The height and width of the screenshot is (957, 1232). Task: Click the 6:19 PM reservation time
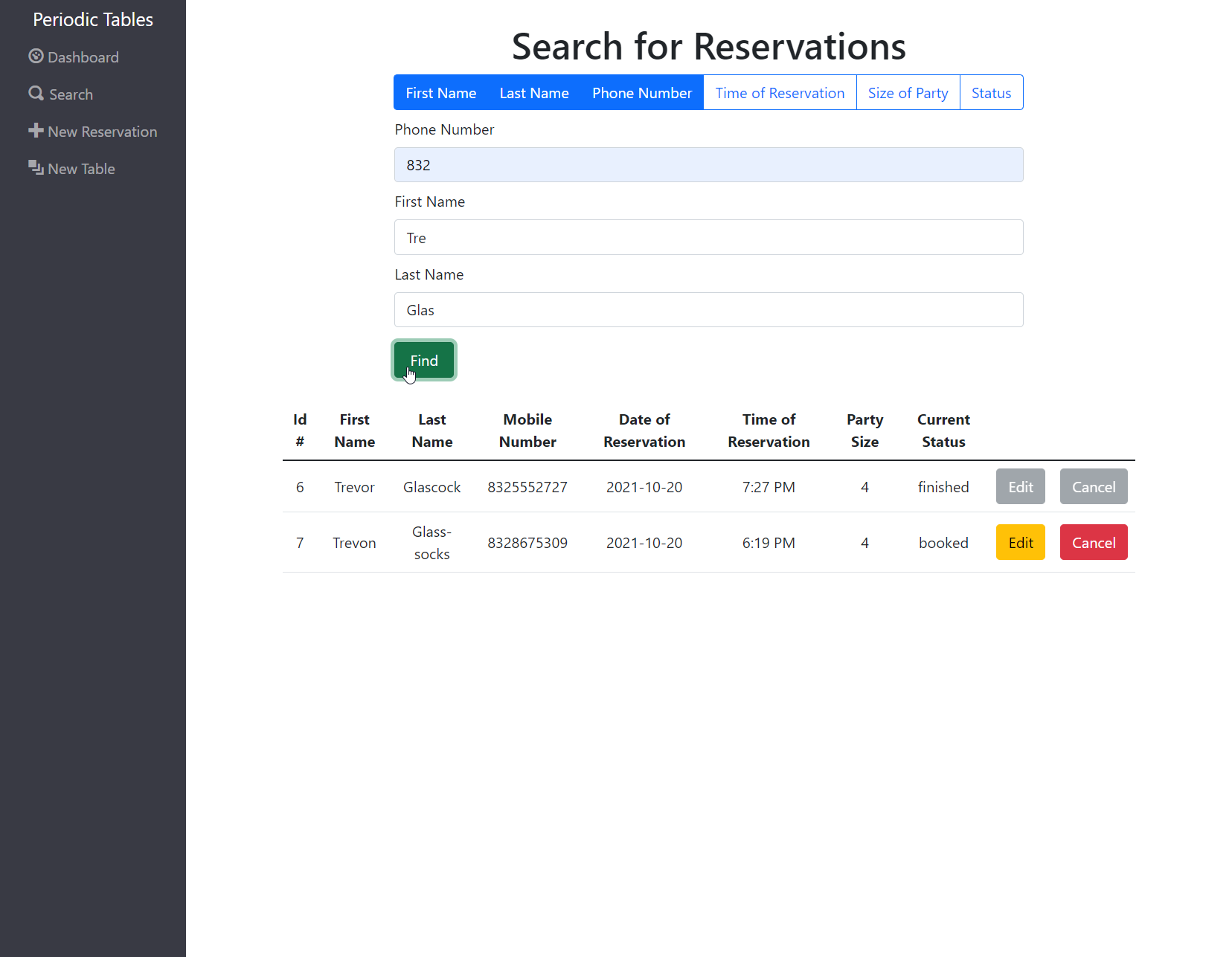tap(769, 543)
